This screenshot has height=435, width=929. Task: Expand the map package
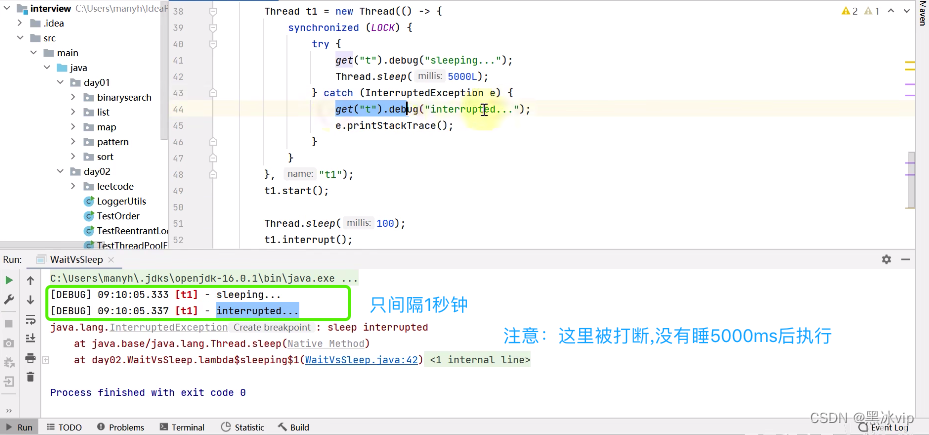point(73,127)
